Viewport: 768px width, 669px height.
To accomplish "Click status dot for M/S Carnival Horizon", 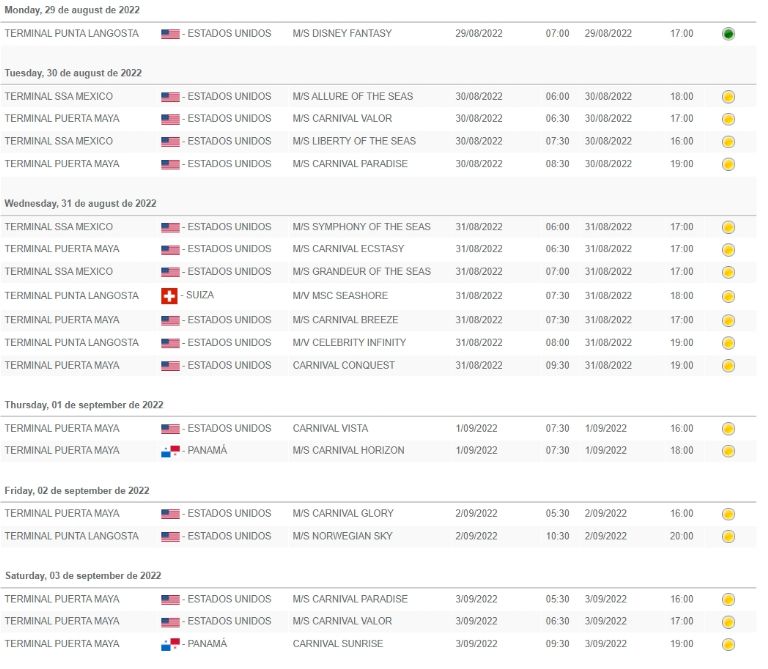I will pyautogui.click(x=728, y=451).
